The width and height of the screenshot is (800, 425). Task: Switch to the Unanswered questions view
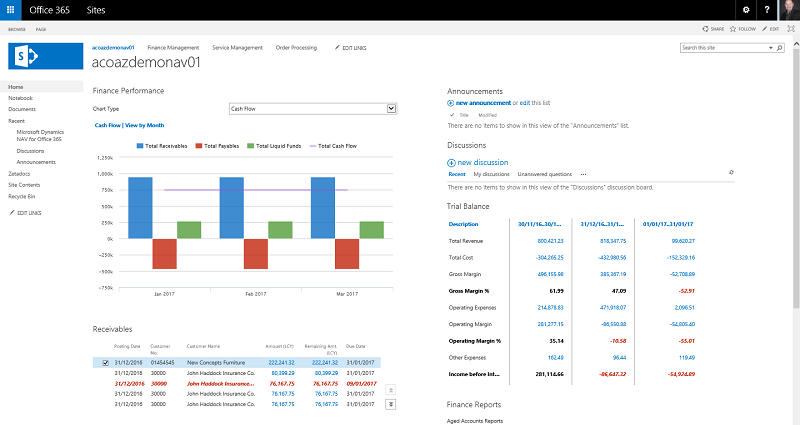click(x=545, y=174)
